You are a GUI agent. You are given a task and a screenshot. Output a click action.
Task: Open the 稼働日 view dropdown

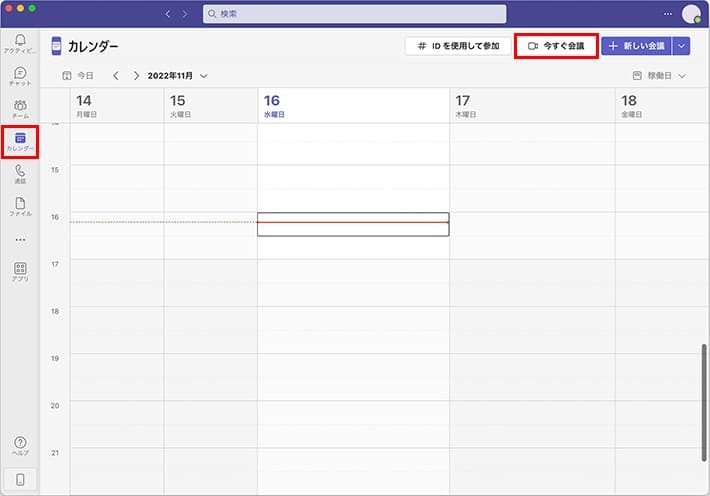click(660, 76)
